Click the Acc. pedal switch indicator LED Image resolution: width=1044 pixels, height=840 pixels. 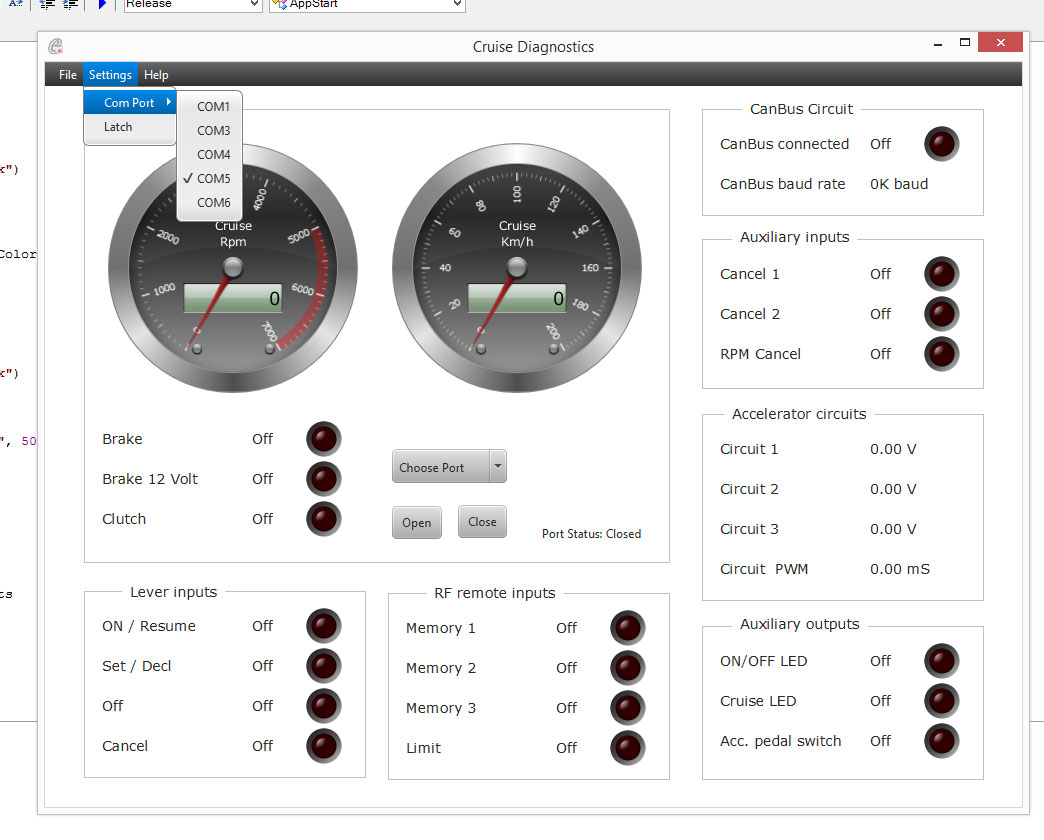(x=941, y=741)
